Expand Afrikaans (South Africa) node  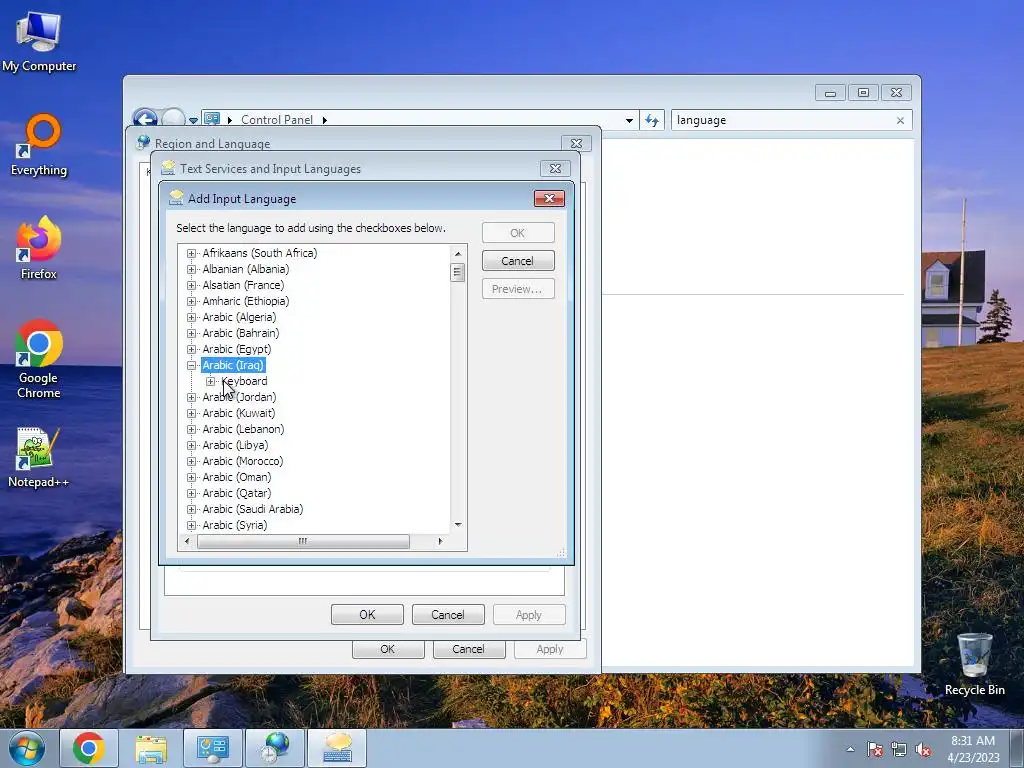coord(191,253)
